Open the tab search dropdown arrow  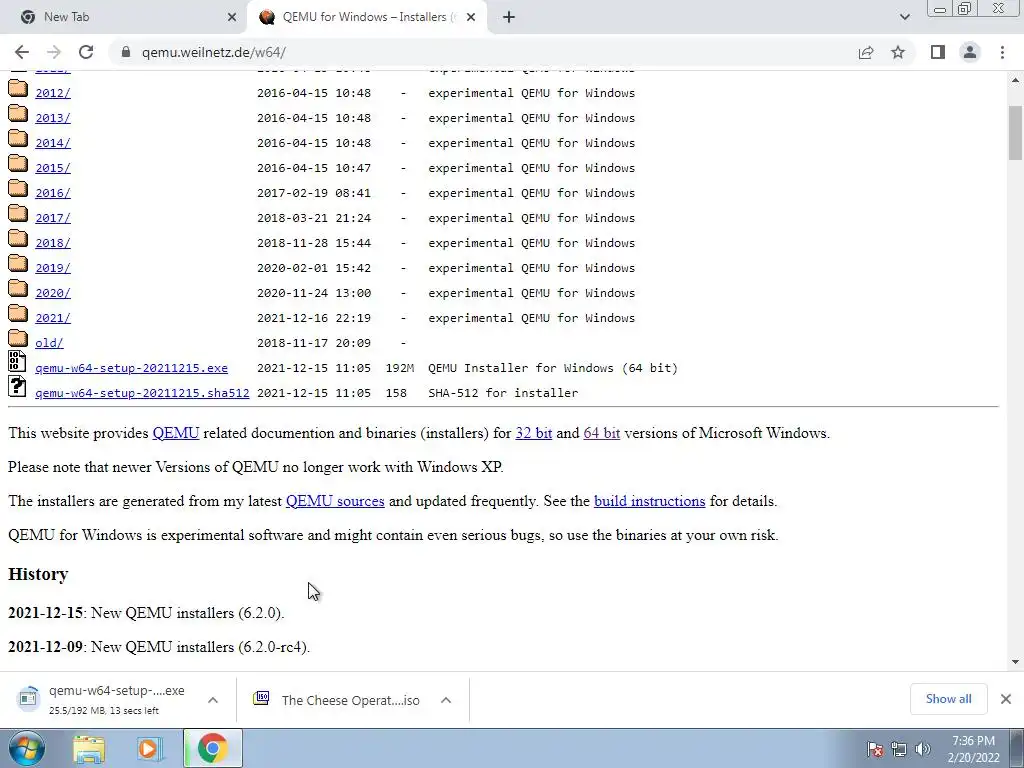904,17
